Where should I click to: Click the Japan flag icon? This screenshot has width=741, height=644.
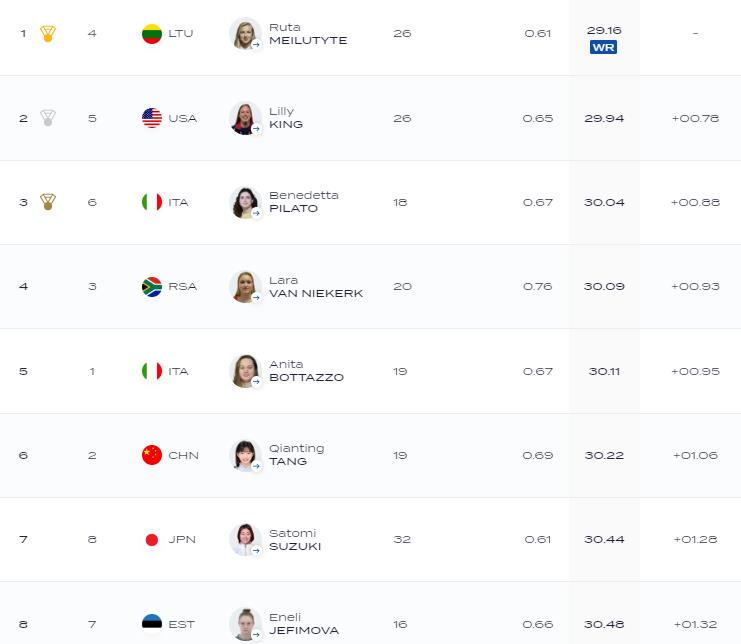tap(152, 539)
